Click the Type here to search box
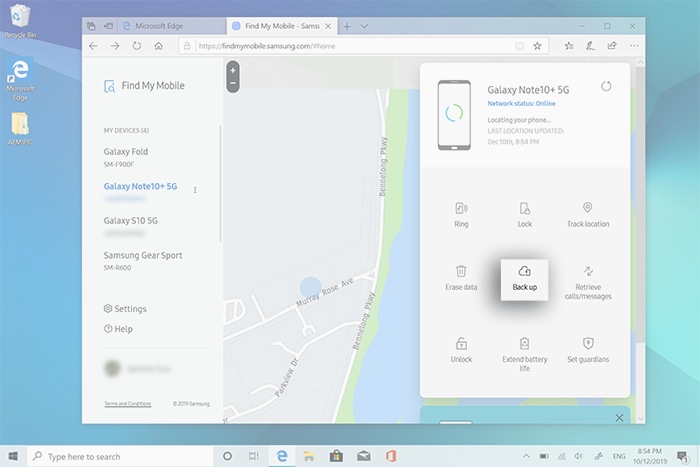Image resolution: width=700 pixels, height=467 pixels. pos(121,456)
